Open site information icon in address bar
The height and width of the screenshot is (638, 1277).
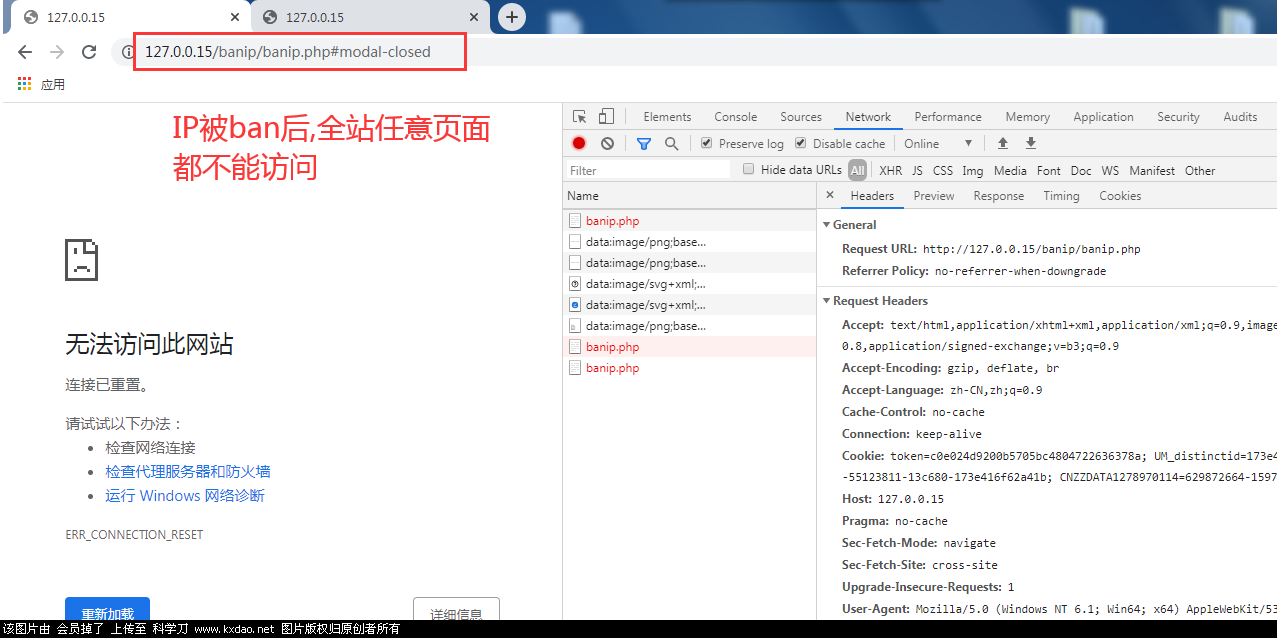coord(127,52)
